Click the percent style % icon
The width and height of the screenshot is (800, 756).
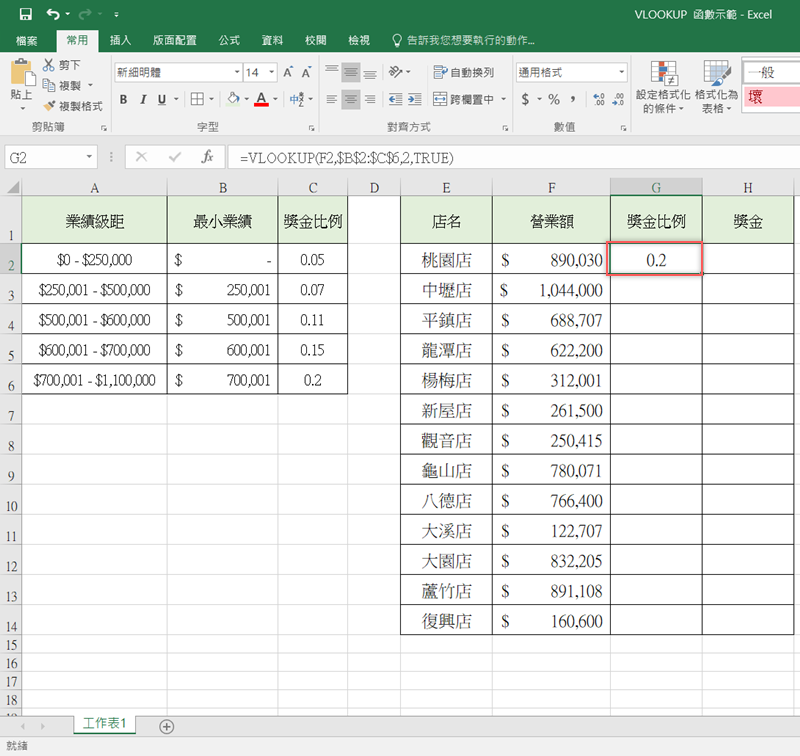tap(553, 99)
